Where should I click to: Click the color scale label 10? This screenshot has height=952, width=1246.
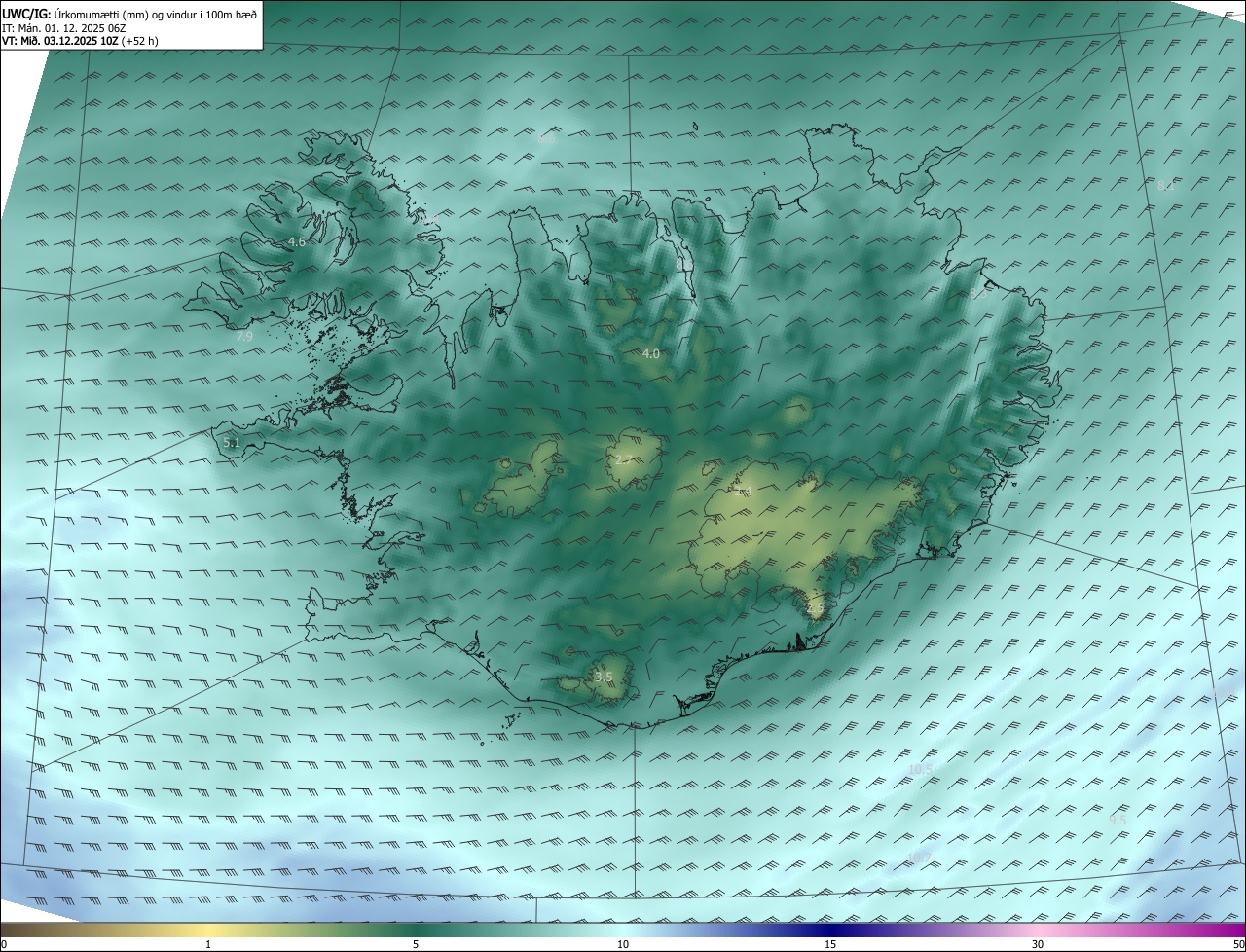pos(623,945)
